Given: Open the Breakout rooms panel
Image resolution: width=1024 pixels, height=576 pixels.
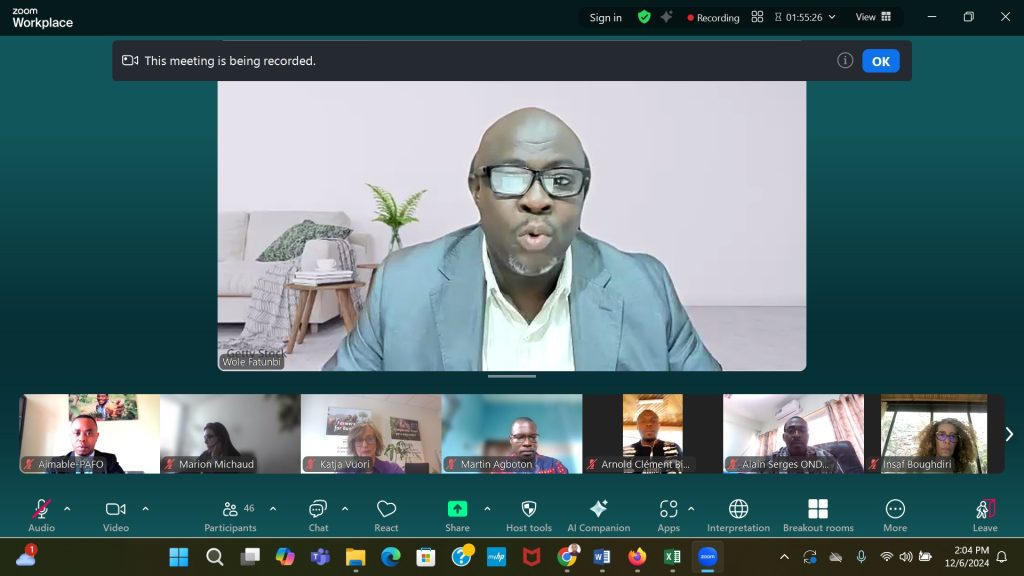Looking at the screenshot, I should [x=818, y=512].
